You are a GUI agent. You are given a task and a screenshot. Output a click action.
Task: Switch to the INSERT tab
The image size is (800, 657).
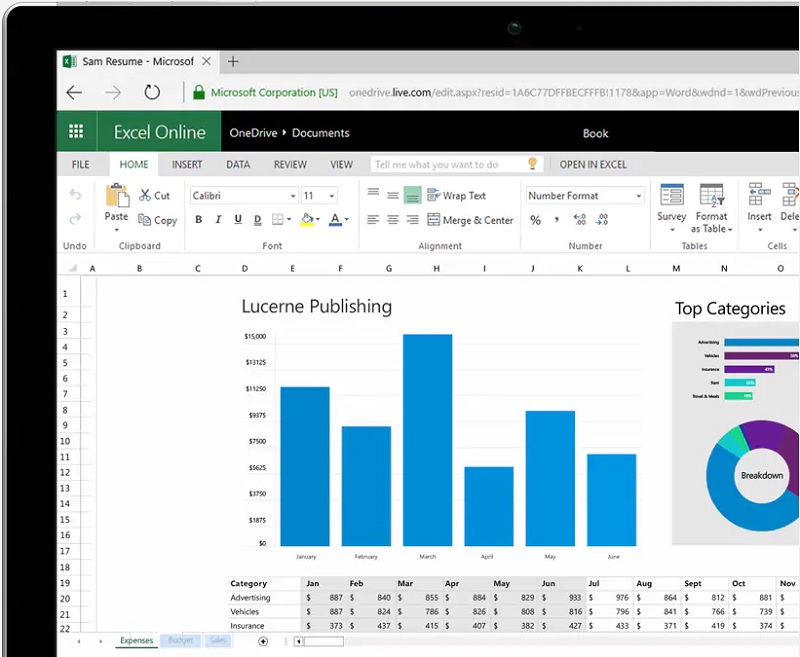(x=187, y=164)
